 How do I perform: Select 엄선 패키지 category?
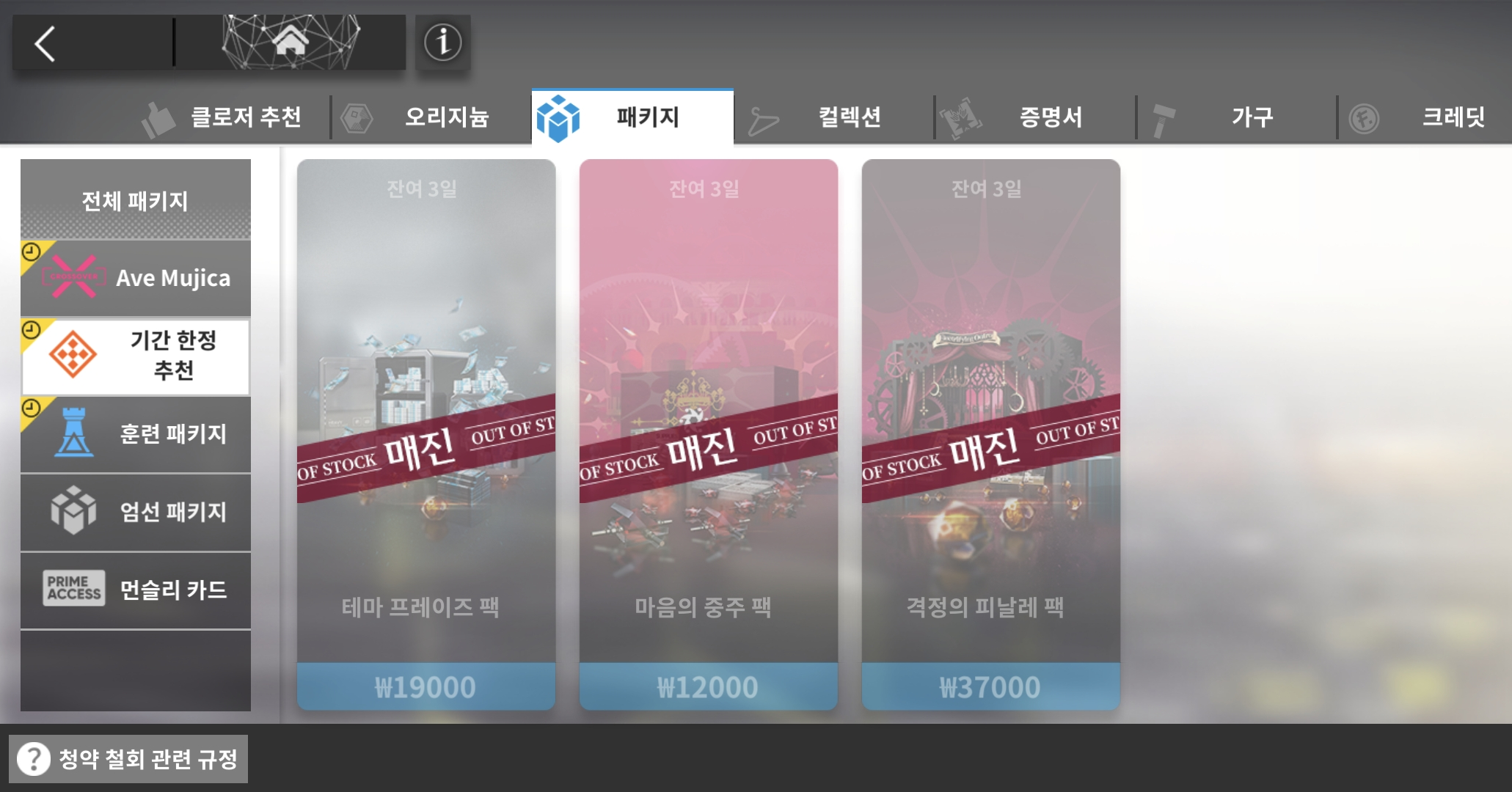(x=136, y=512)
